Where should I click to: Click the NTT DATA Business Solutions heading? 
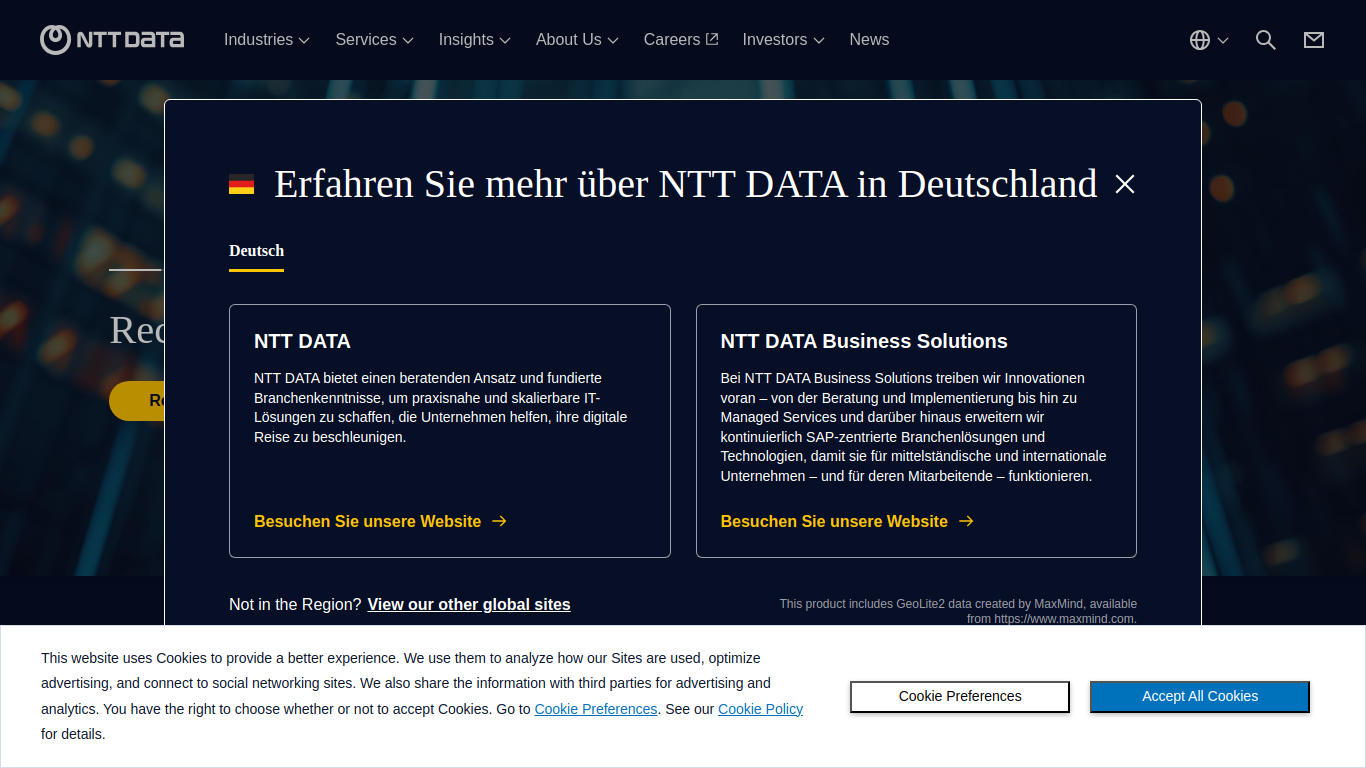click(x=864, y=341)
